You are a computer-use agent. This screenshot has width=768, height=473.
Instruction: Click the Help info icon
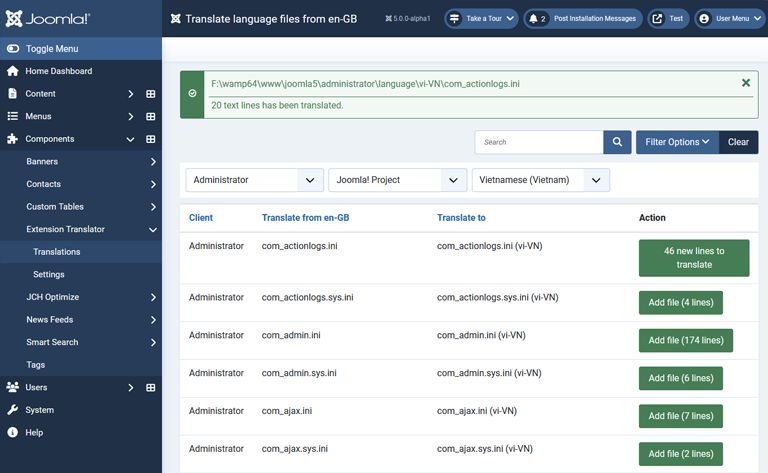tap(13, 432)
